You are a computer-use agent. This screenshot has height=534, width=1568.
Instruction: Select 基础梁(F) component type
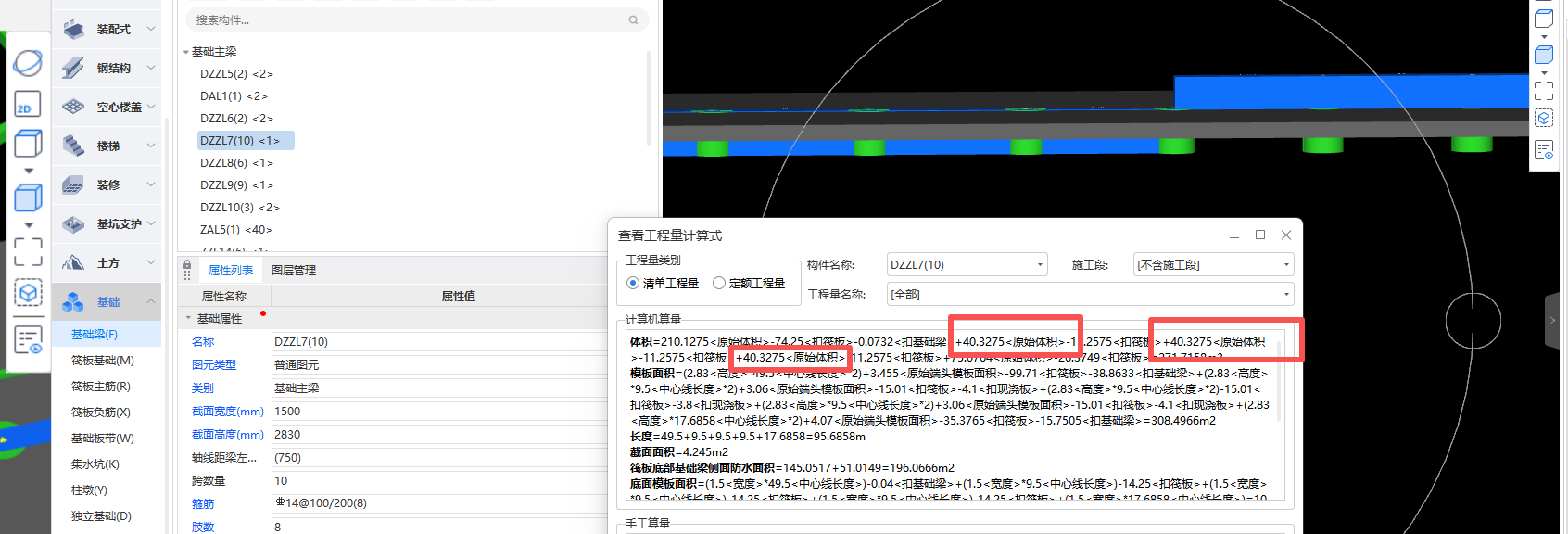tap(95, 335)
